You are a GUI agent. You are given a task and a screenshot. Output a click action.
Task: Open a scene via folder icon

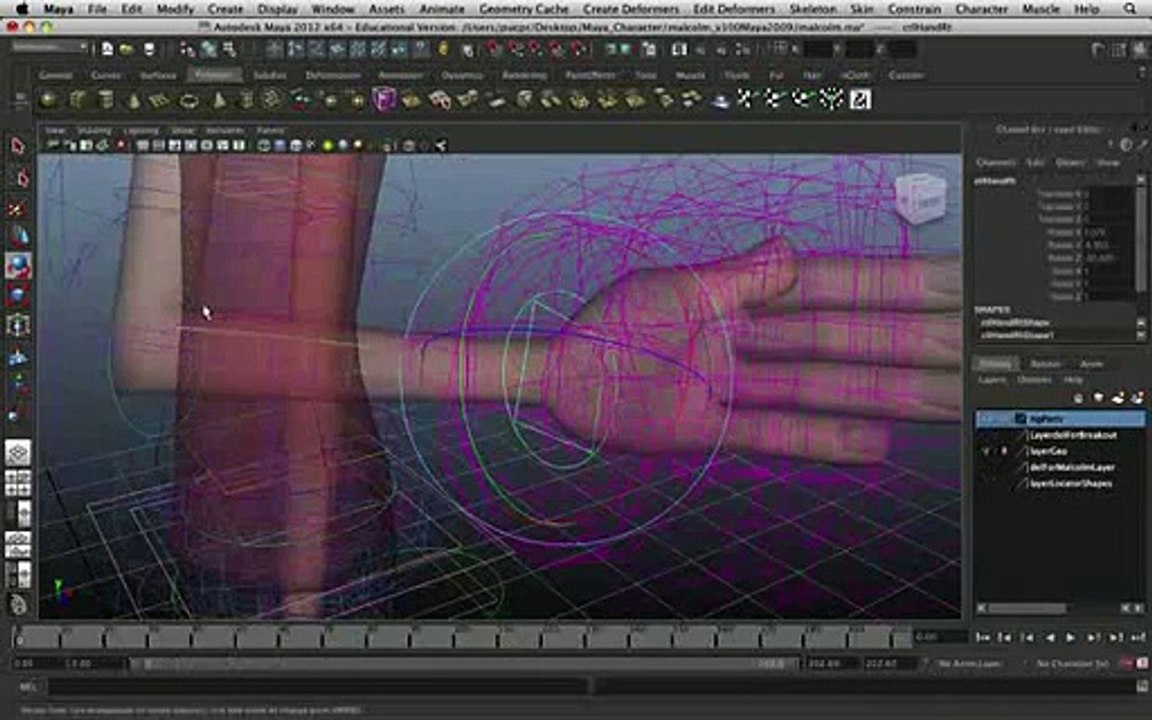point(127,49)
